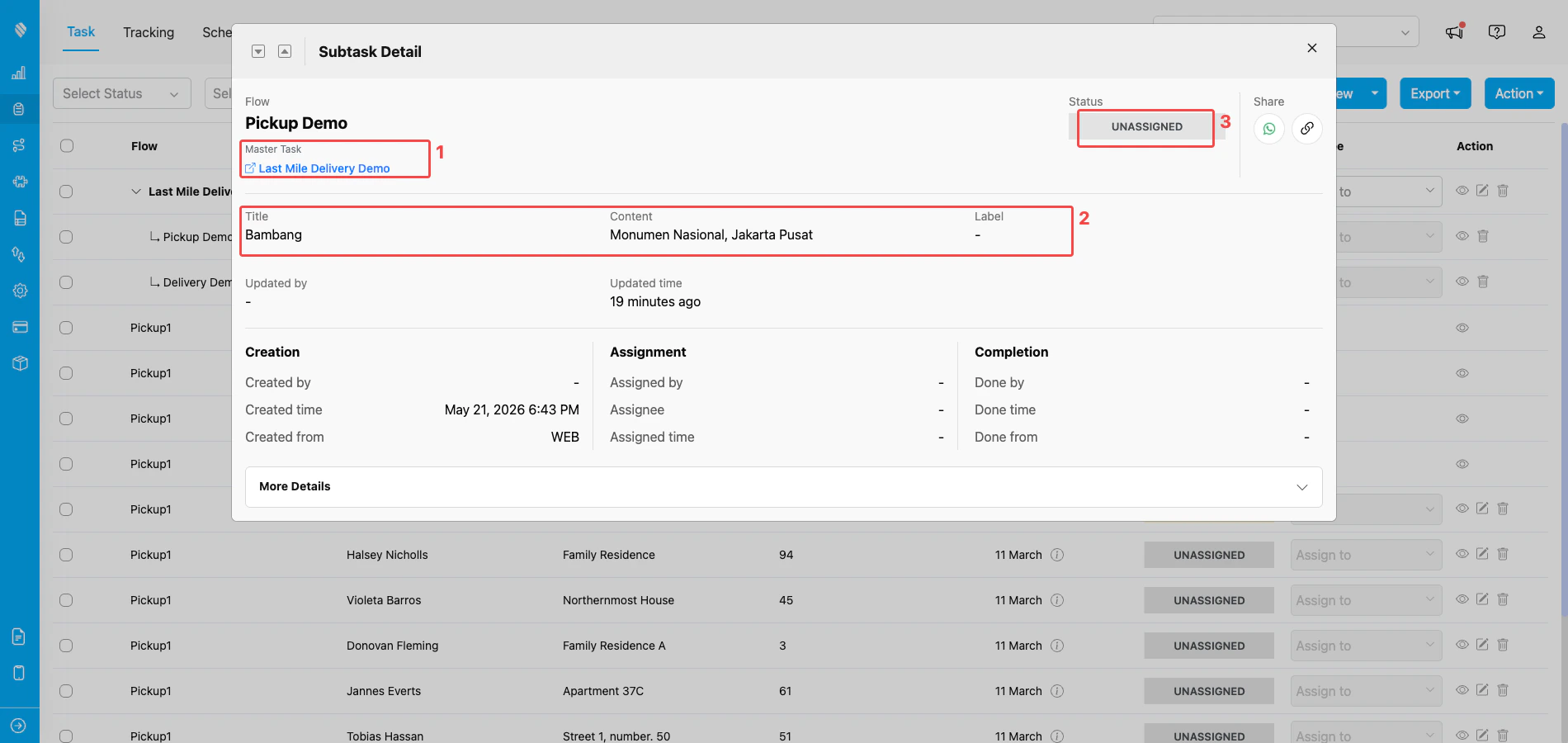Click the UNASSIGNED status button in dialog
The height and width of the screenshot is (743, 1568).
coord(1146,126)
